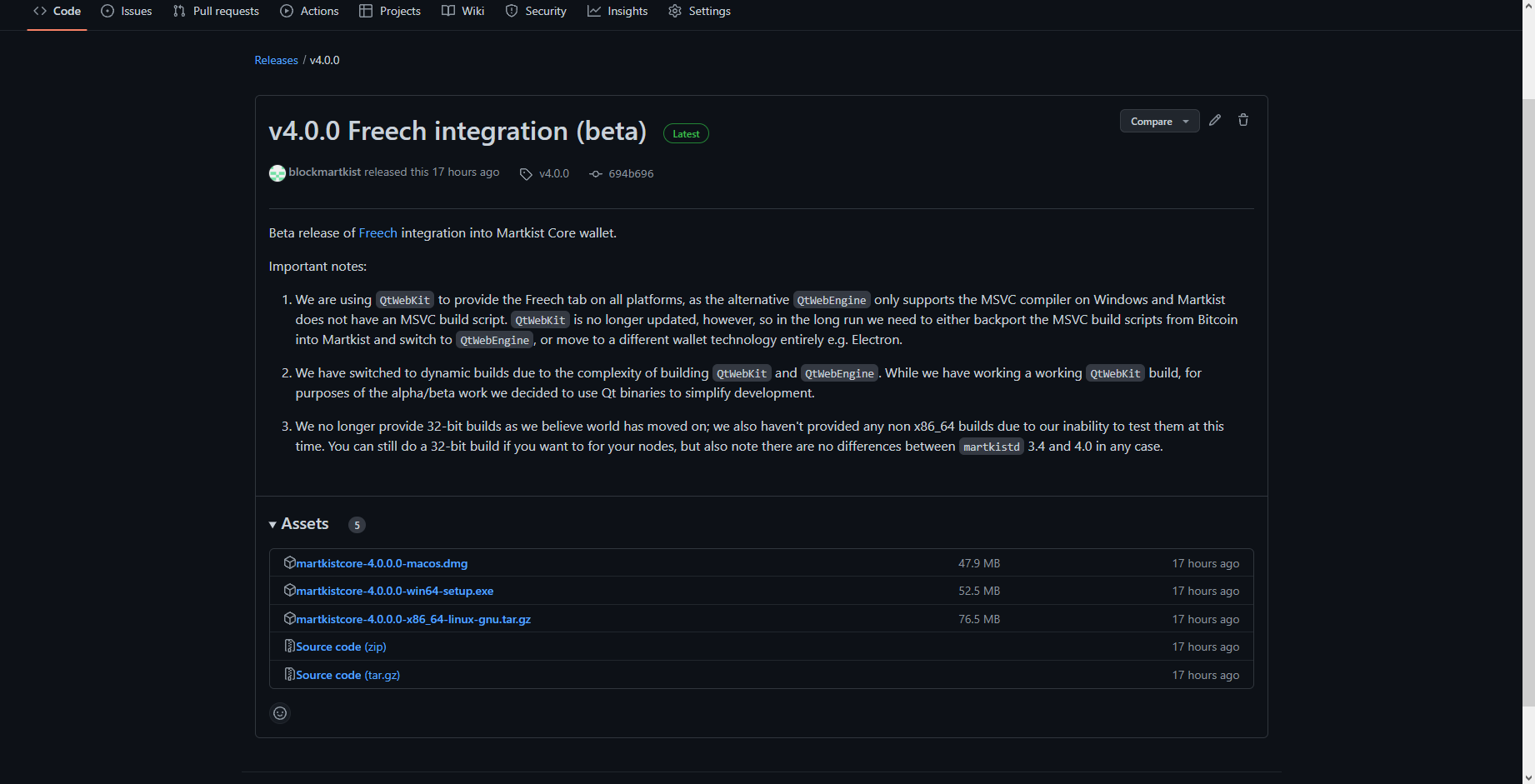This screenshot has width=1535, height=784.
Task: Click the Security shield icon
Action: tap(512, 11)
